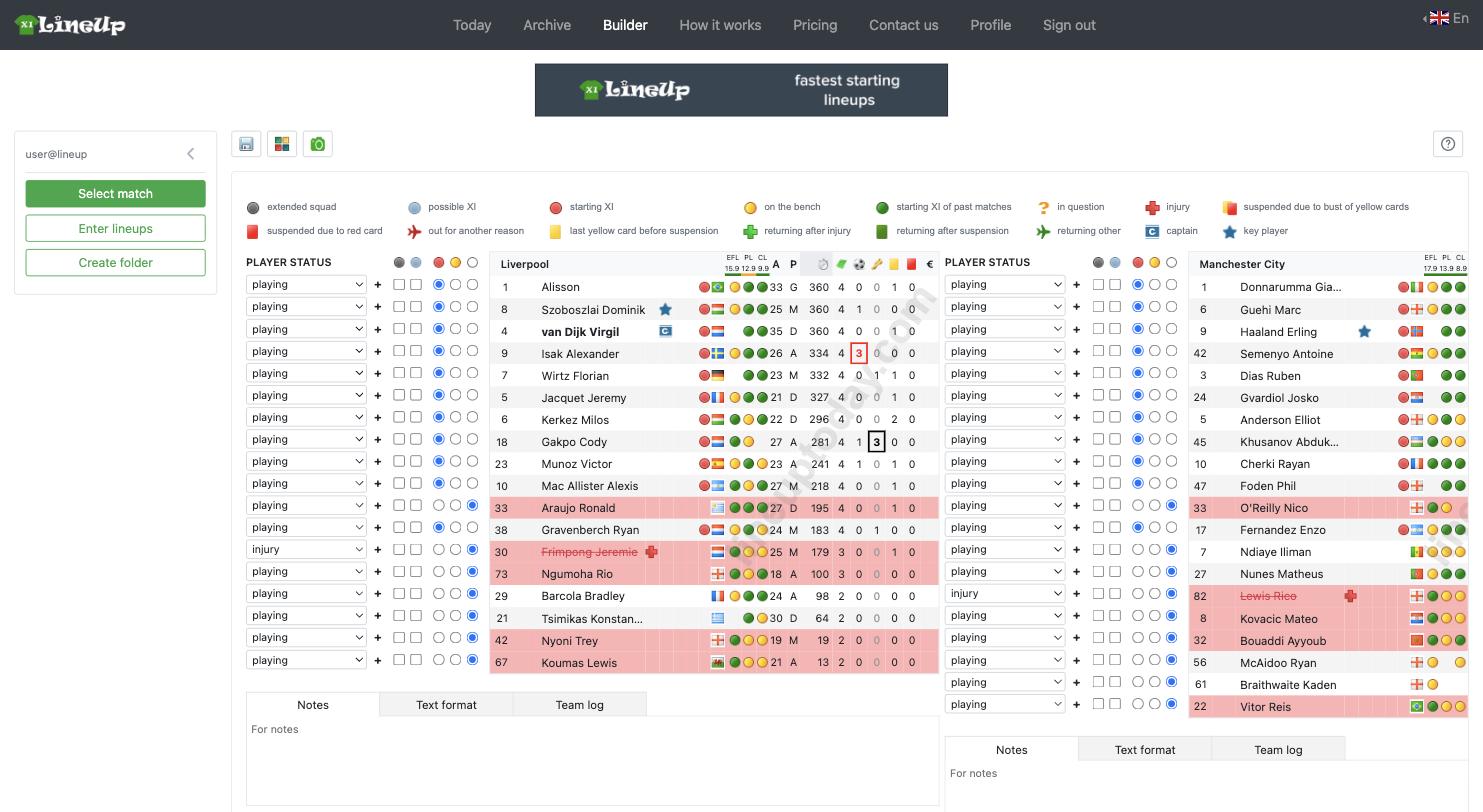The image size is (1483, 812).
Task: Switch to Manchester City's Team log tab
Action: [x=1278, y=749]
